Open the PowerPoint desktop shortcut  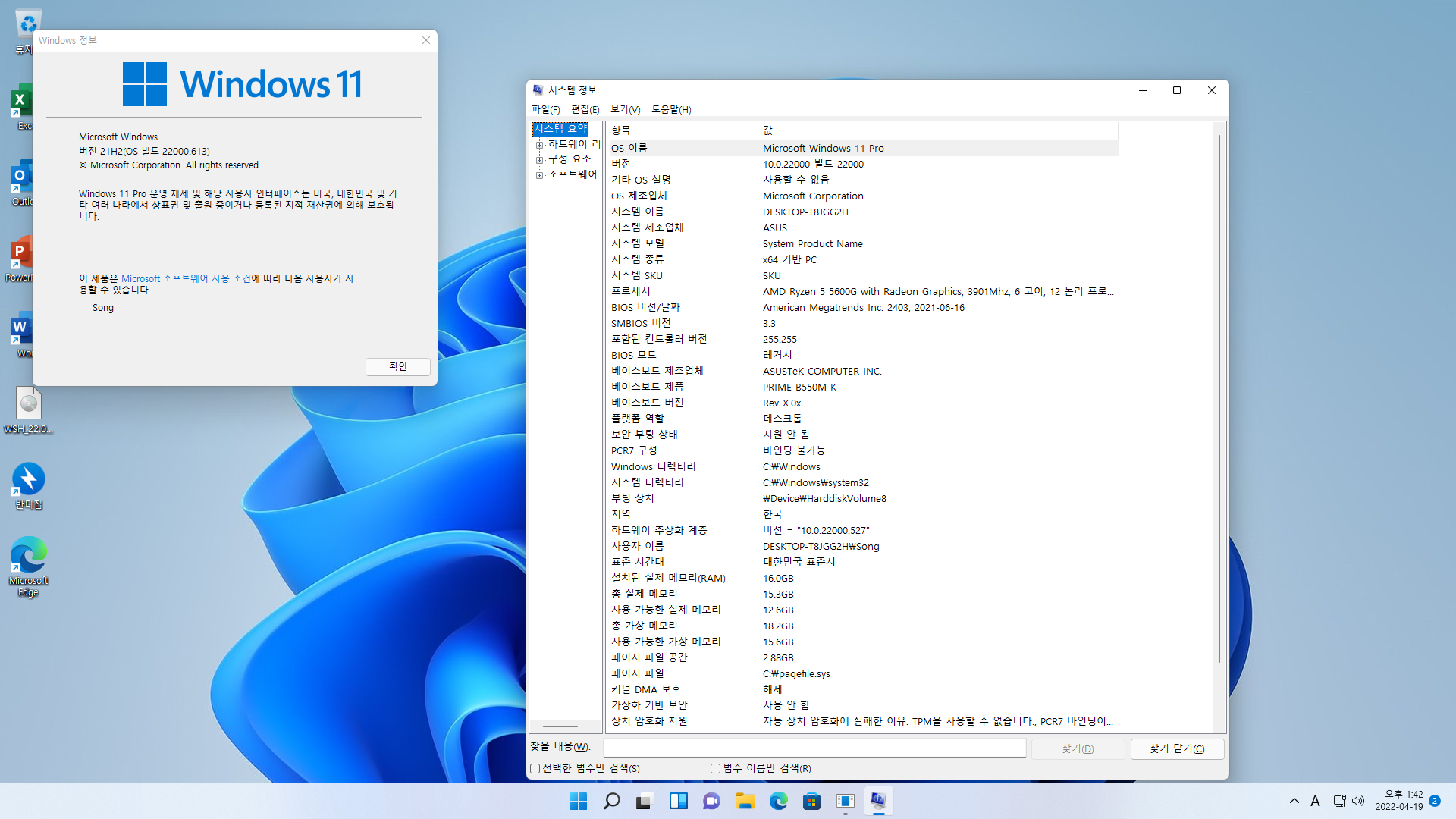[20, 258]
